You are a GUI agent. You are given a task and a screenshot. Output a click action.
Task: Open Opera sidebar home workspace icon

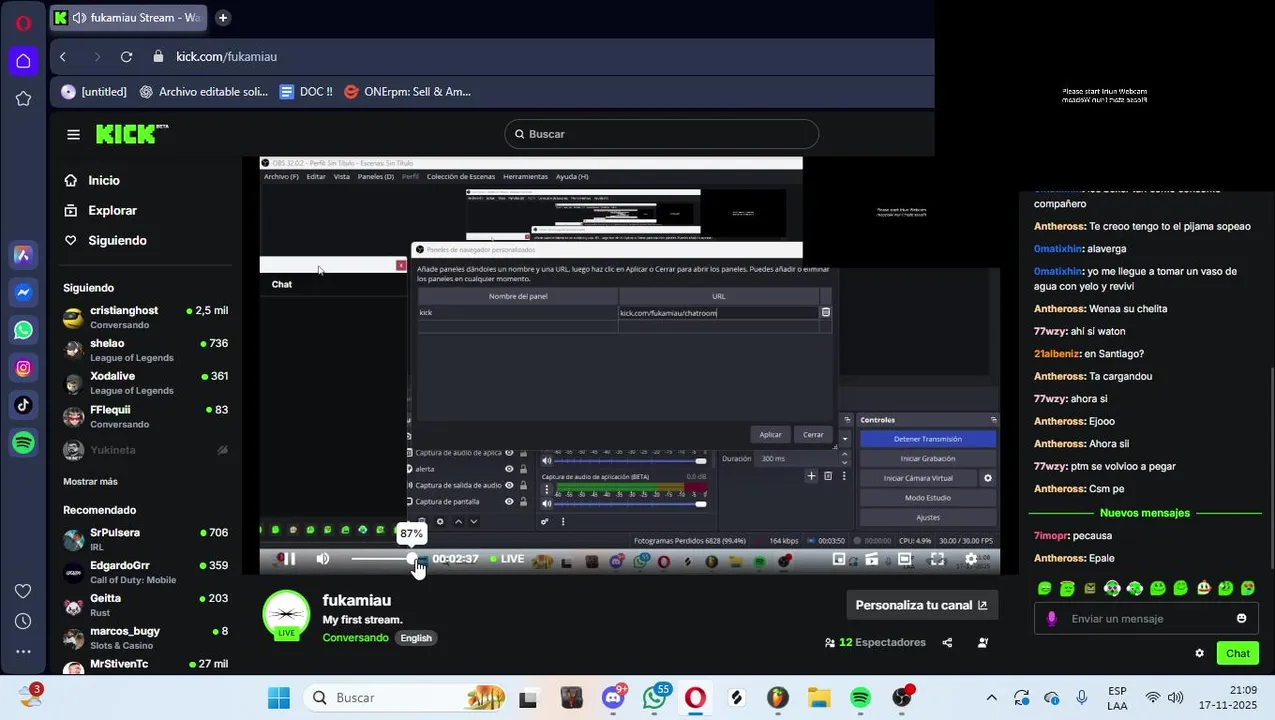pos(23,61)
